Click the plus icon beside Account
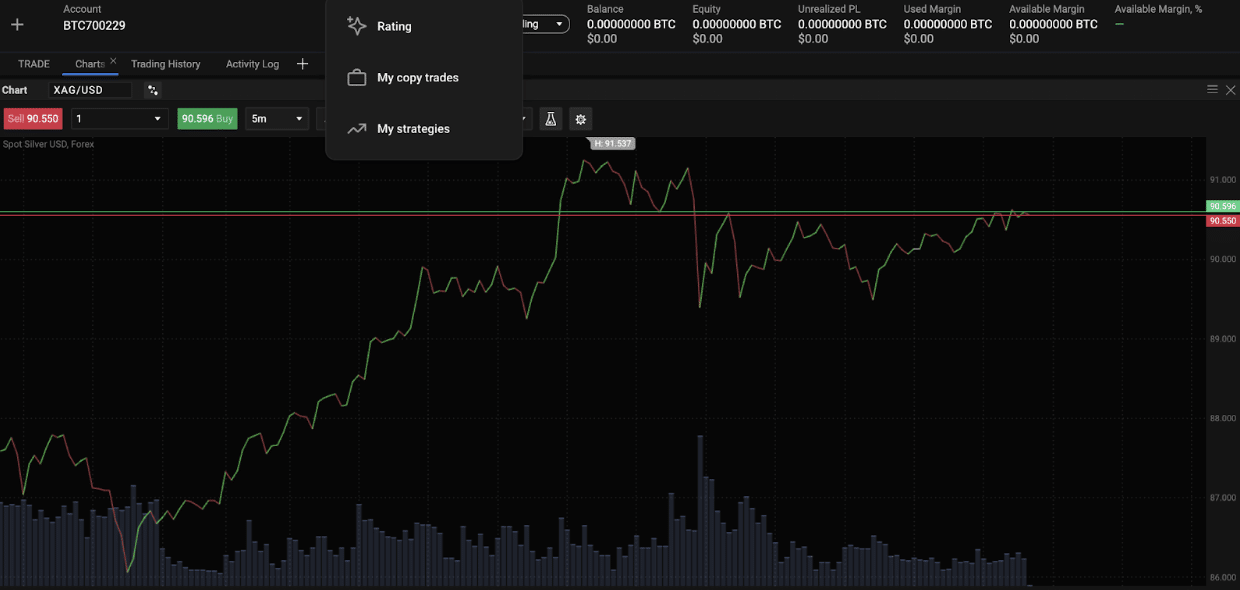The height and width of the screenshot is (590, 1240). pyautogui.click(x=17, y=25)
